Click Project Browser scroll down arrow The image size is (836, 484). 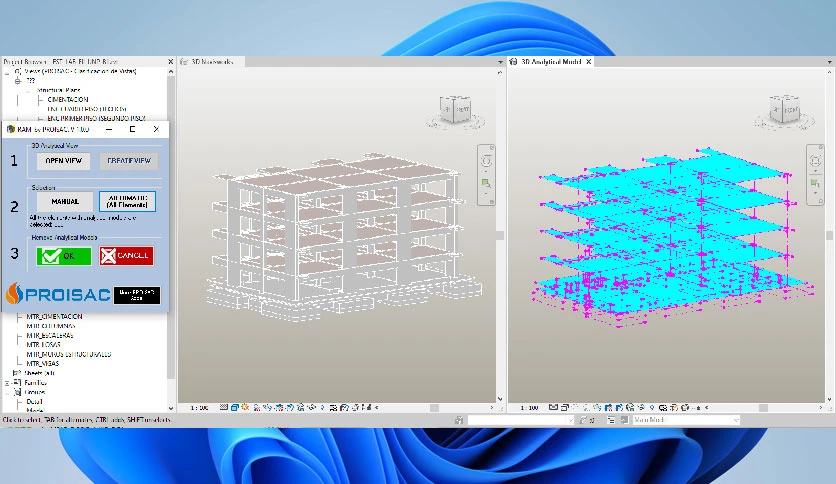pos(171,409)
